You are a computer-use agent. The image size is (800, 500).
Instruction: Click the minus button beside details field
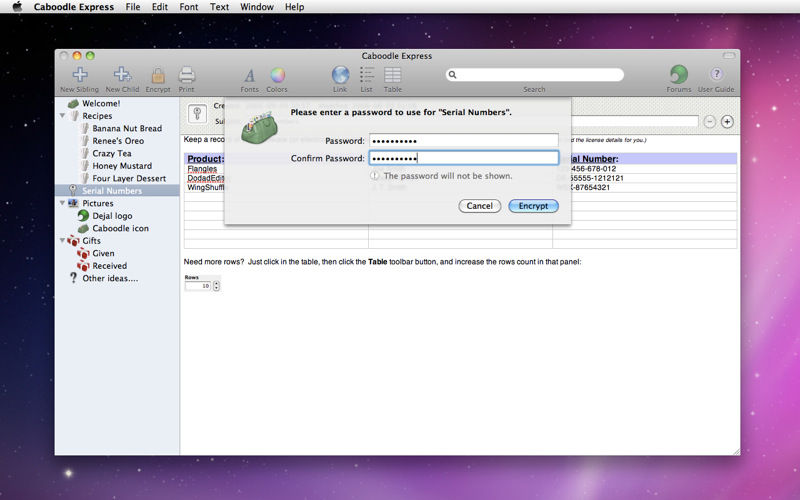tap(710, 122)
